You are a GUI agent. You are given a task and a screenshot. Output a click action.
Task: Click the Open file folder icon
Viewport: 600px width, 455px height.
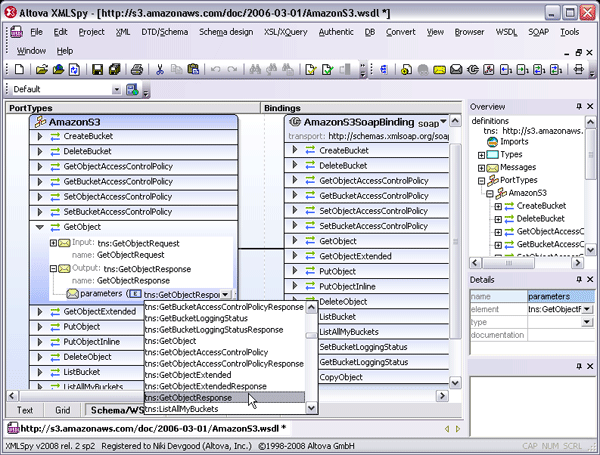pyautogui.click(x=41, y=70)
